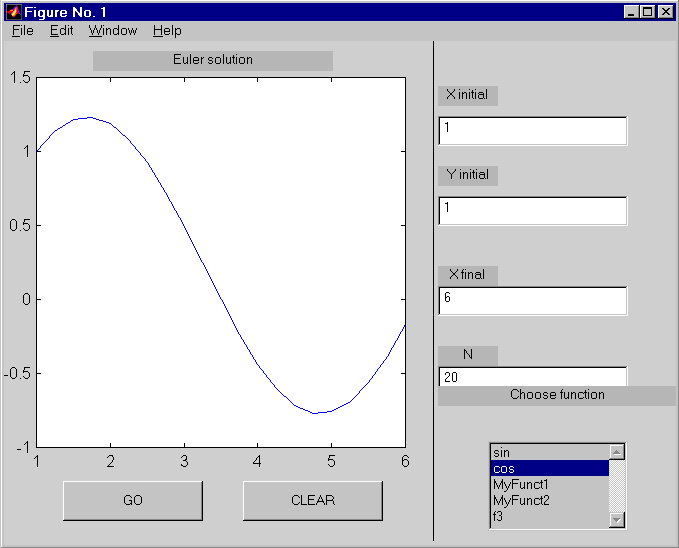Click the N label
The width and height of the screenshot is (679, 548).
pos(468,355)
